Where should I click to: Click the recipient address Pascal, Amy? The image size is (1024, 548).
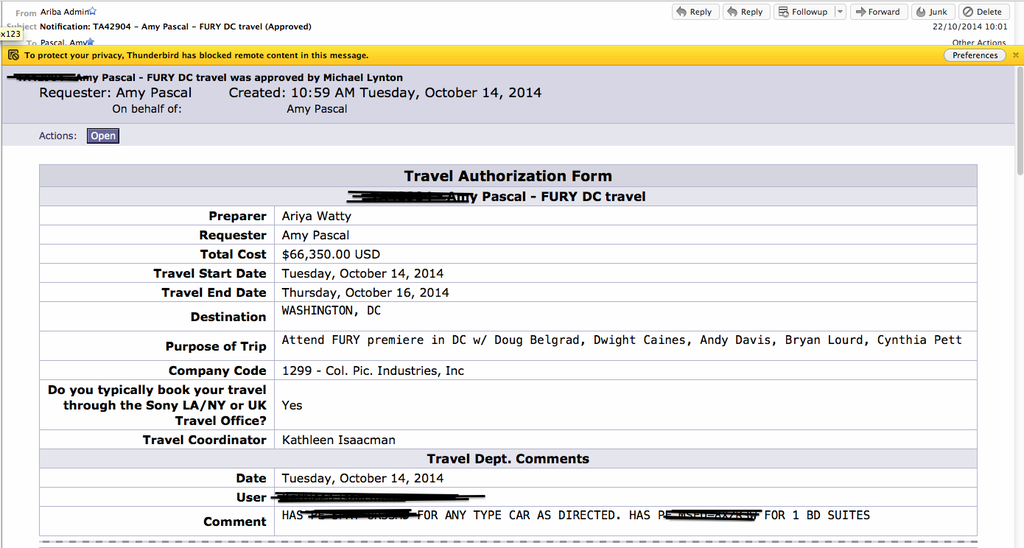[62, 43]
